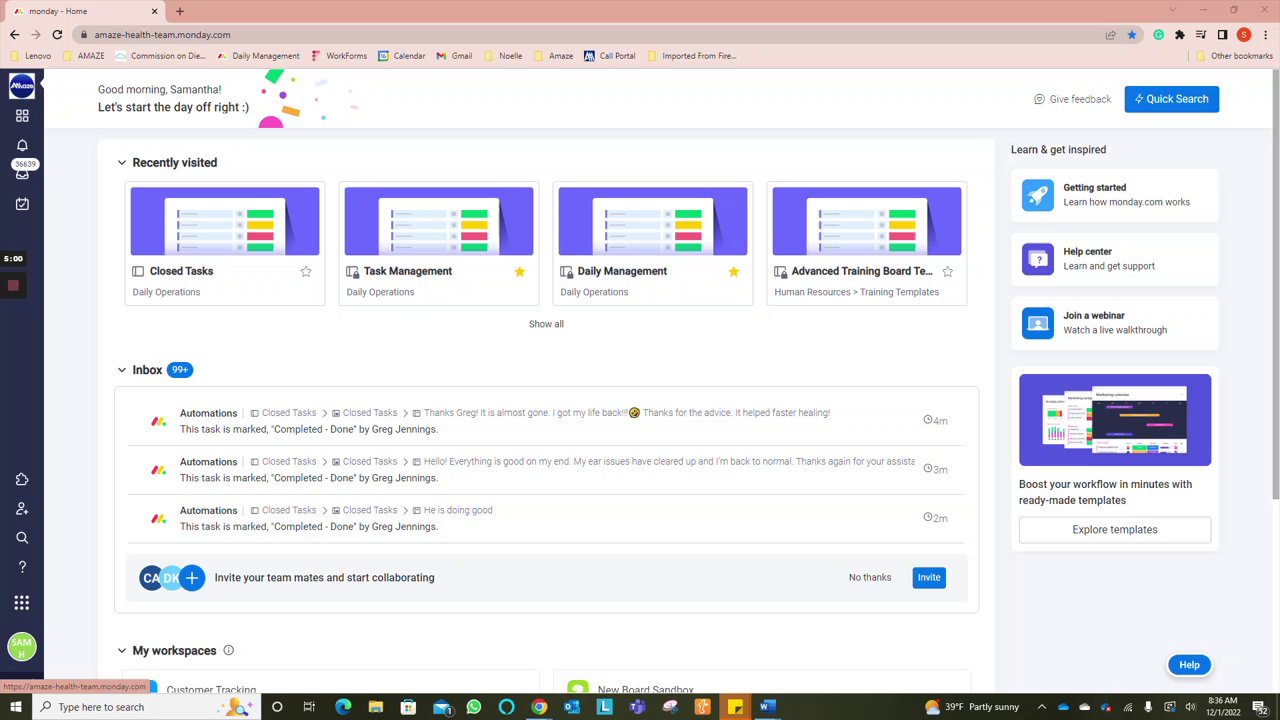Open the Chrome extensions puzzle icon
Viewport: 1280px width, 720px height.
coord(1180,34)
